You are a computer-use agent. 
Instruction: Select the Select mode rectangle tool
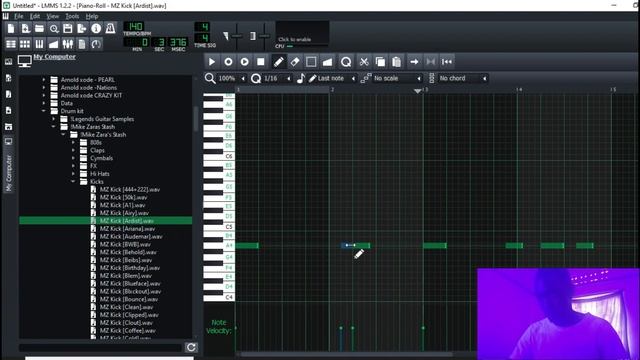(311, 62)
